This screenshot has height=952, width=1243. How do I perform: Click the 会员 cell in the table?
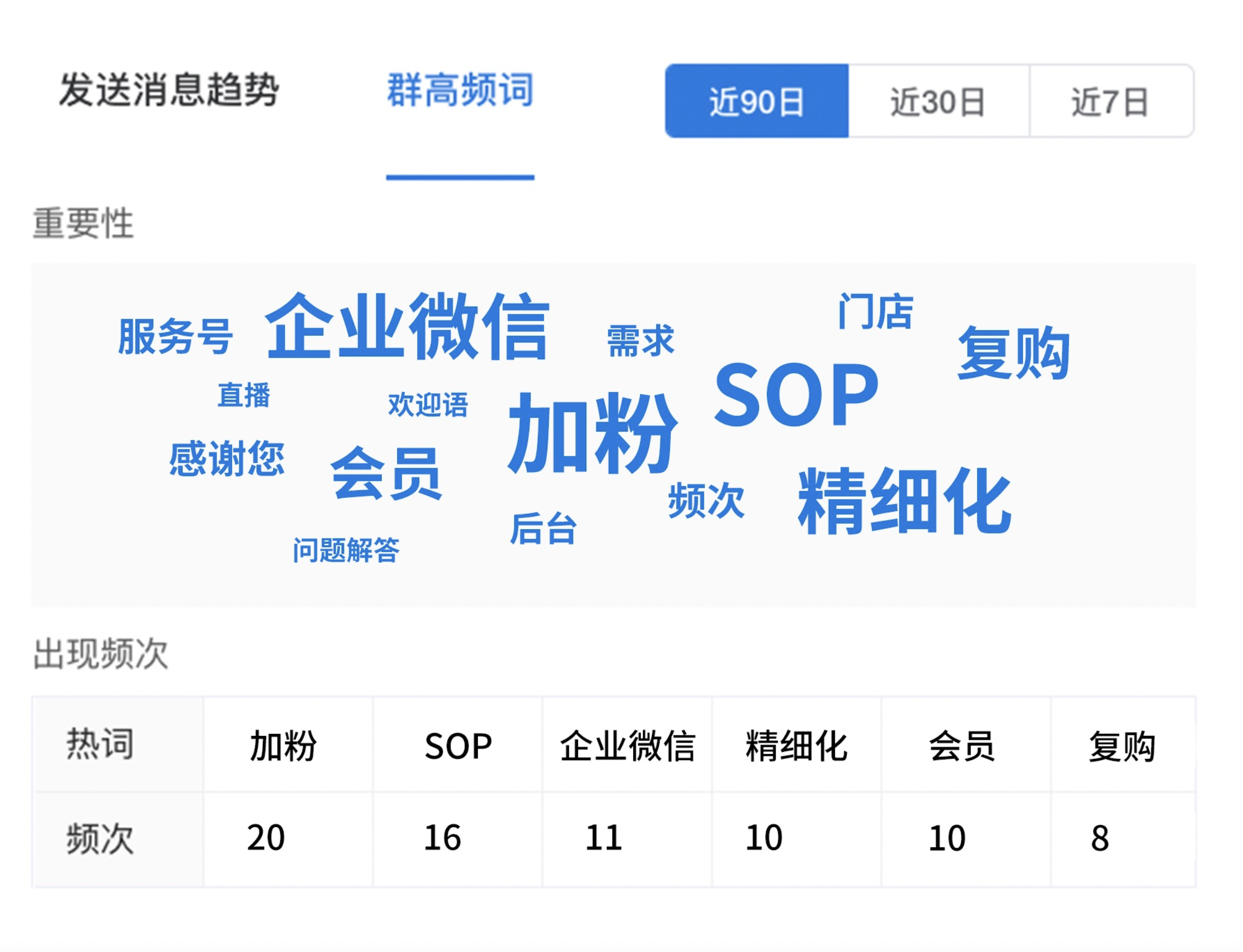[966, 744]
